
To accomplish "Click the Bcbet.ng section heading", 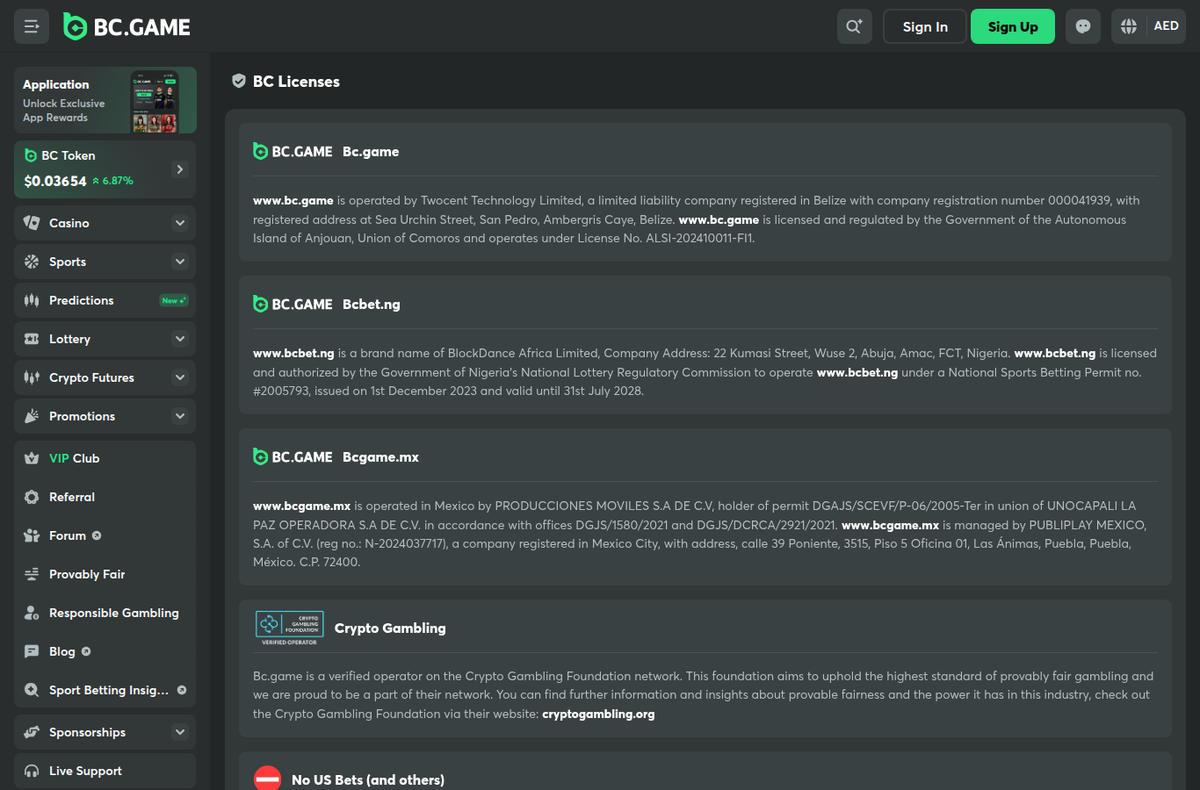I will pos(371,304).
